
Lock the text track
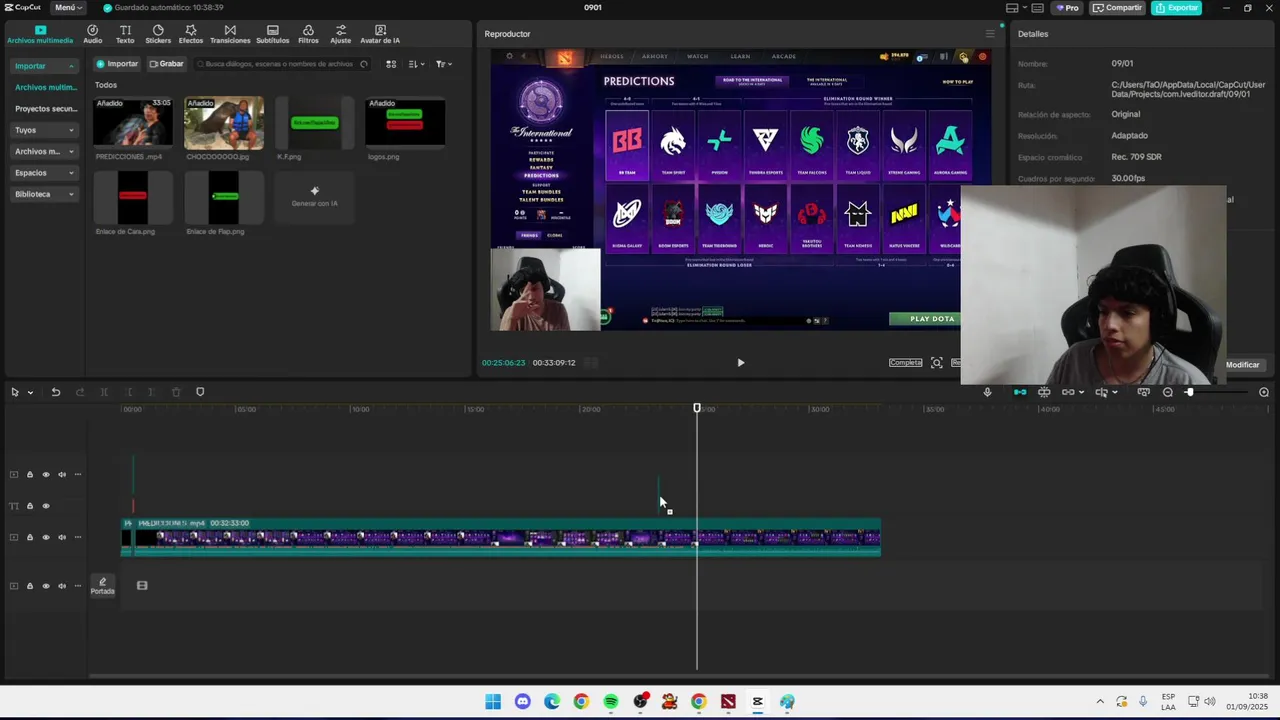29,506
